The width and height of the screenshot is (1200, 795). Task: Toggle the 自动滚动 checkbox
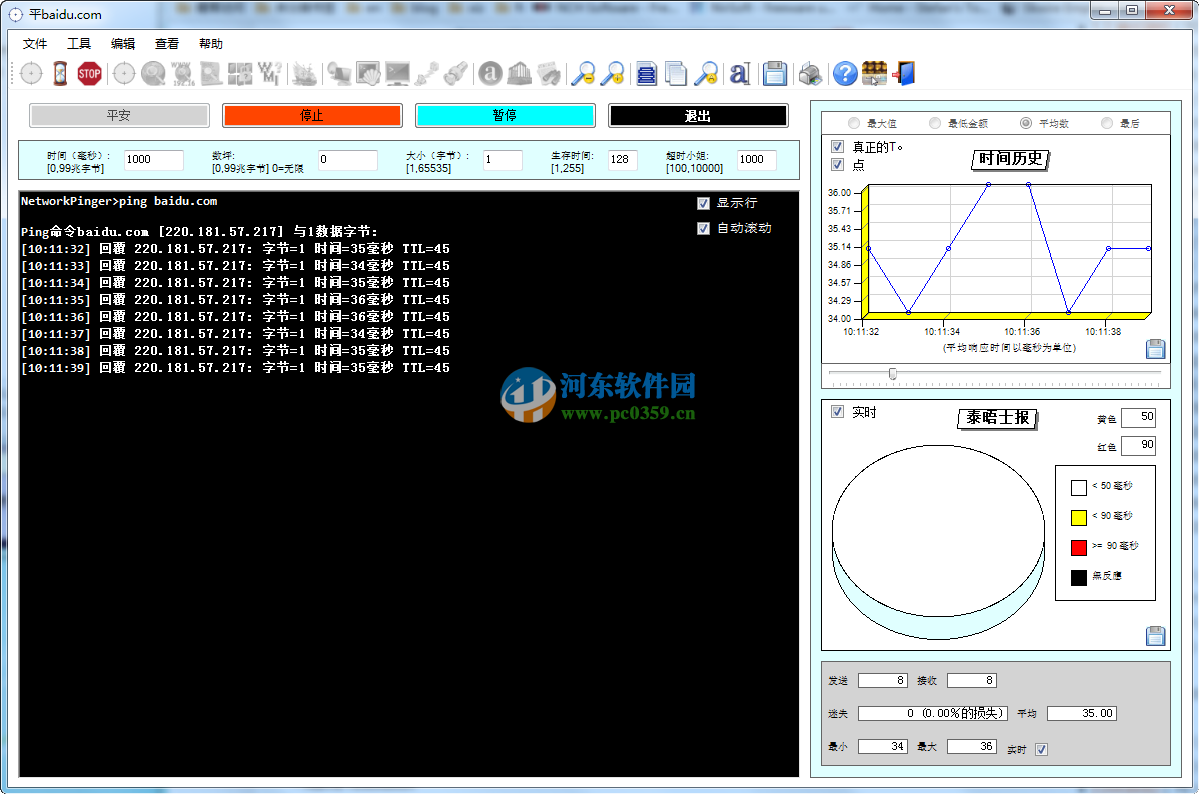pyautogui.click(x=703, y=228)
